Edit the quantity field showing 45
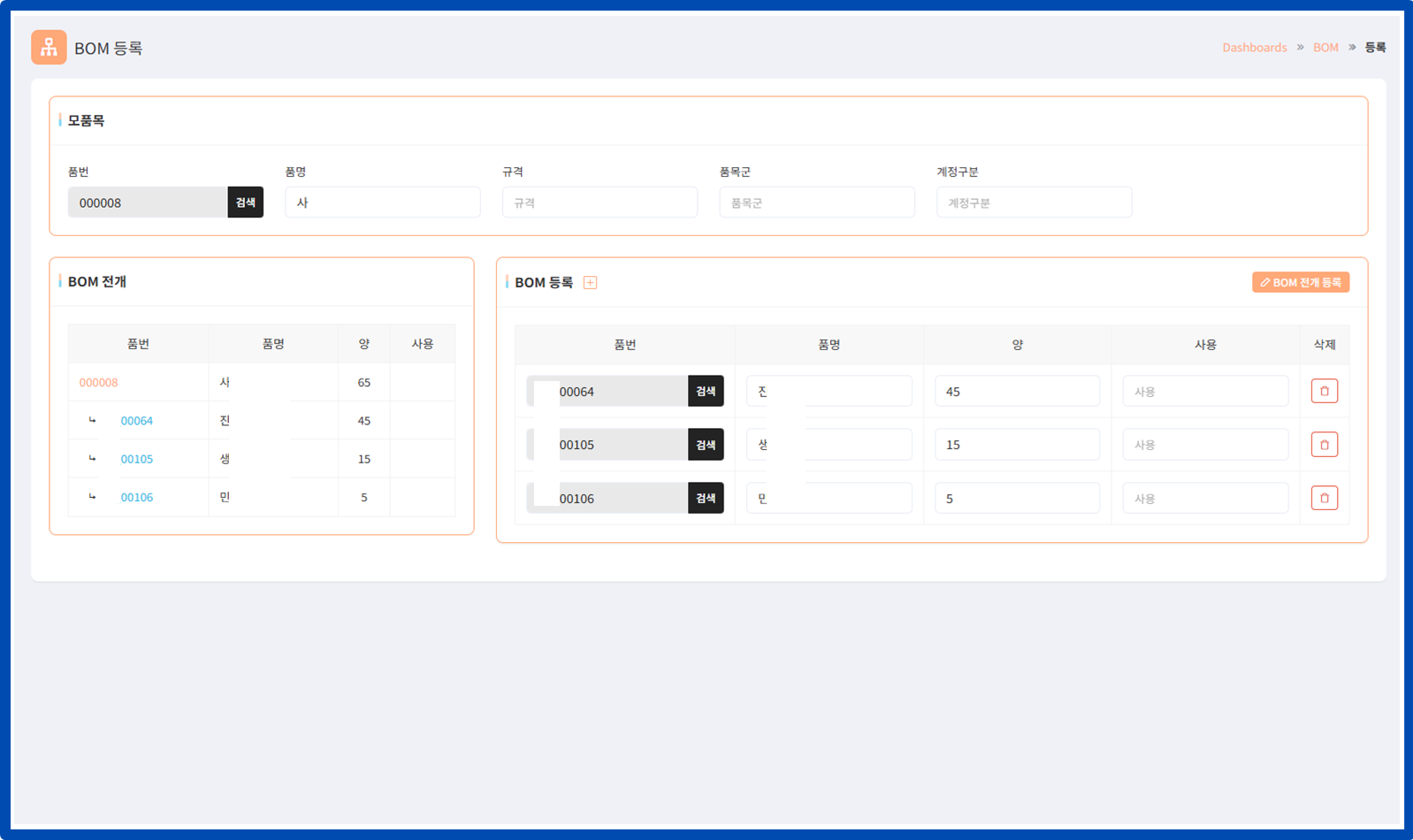The width and height of the screenshot is (1413, 840). (1017, 391)
